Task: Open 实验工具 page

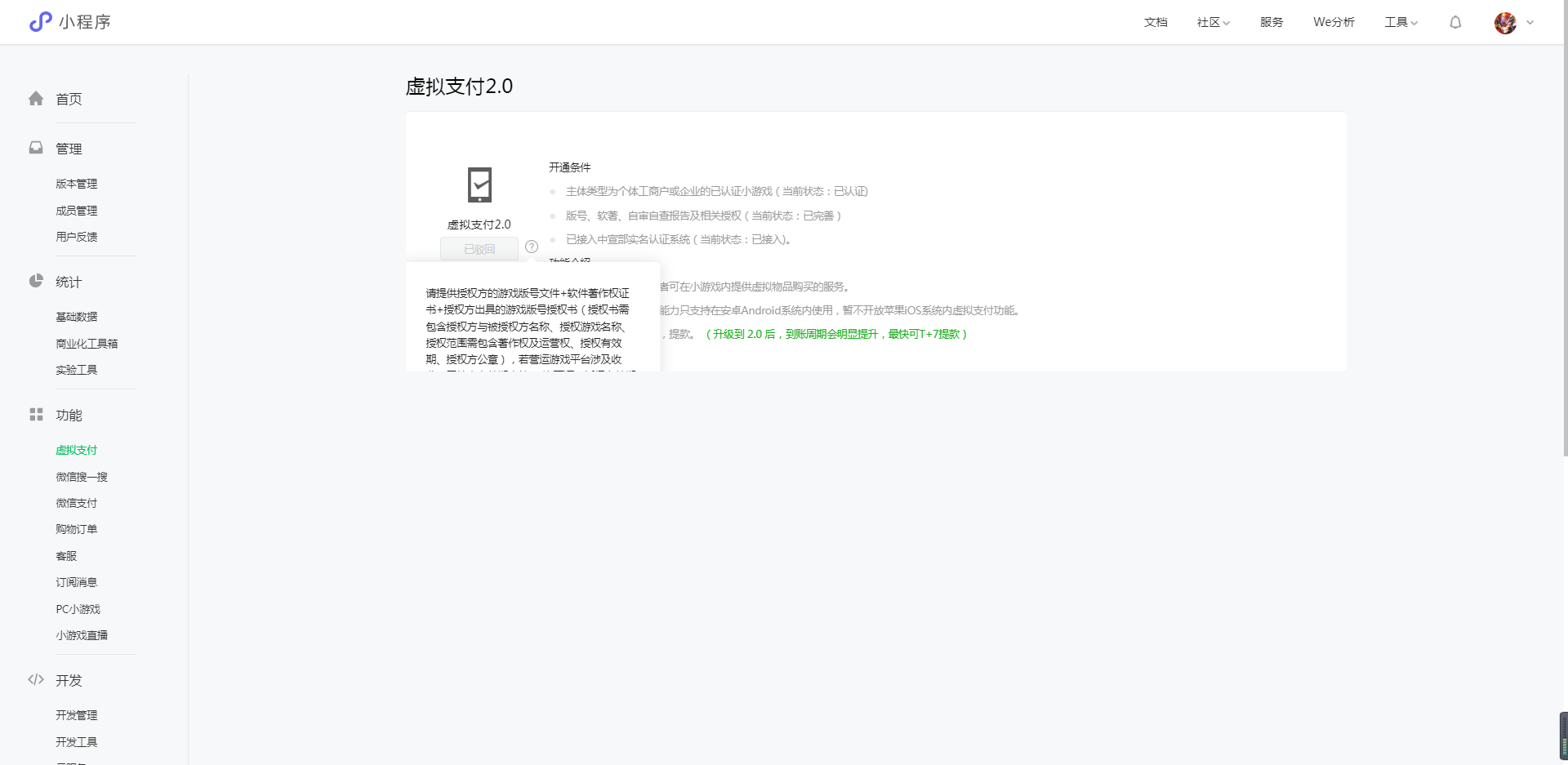Action: tap(77, 370)
